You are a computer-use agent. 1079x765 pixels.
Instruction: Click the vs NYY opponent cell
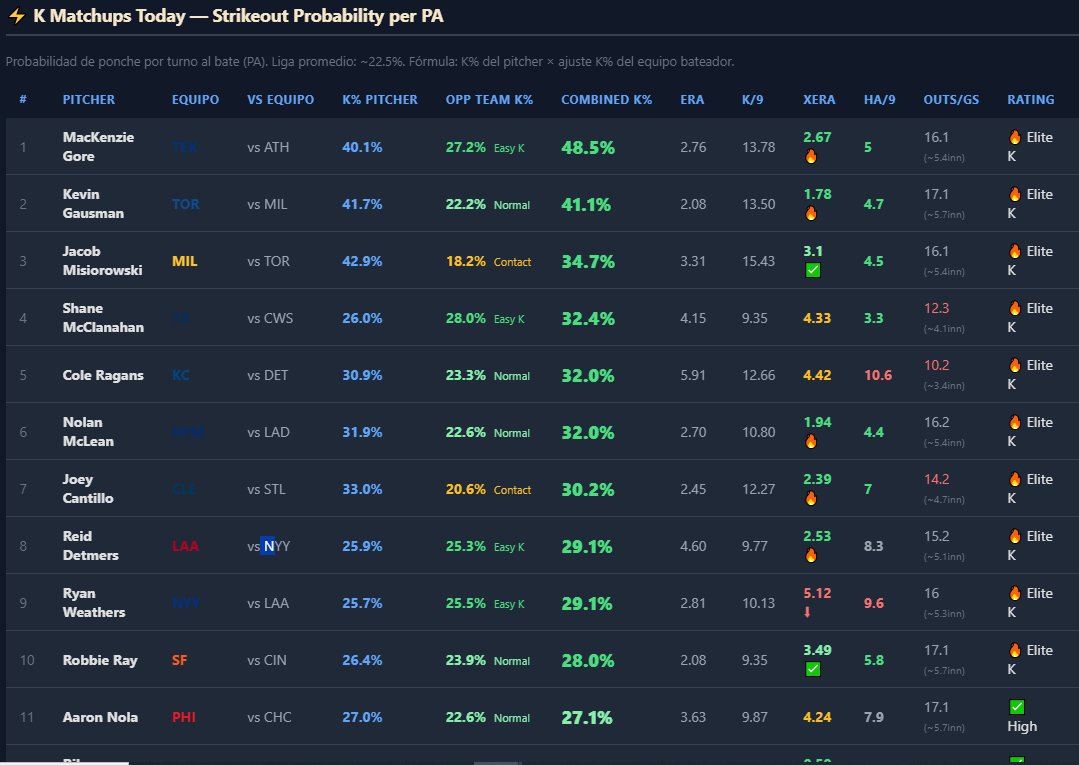(269, 546)
